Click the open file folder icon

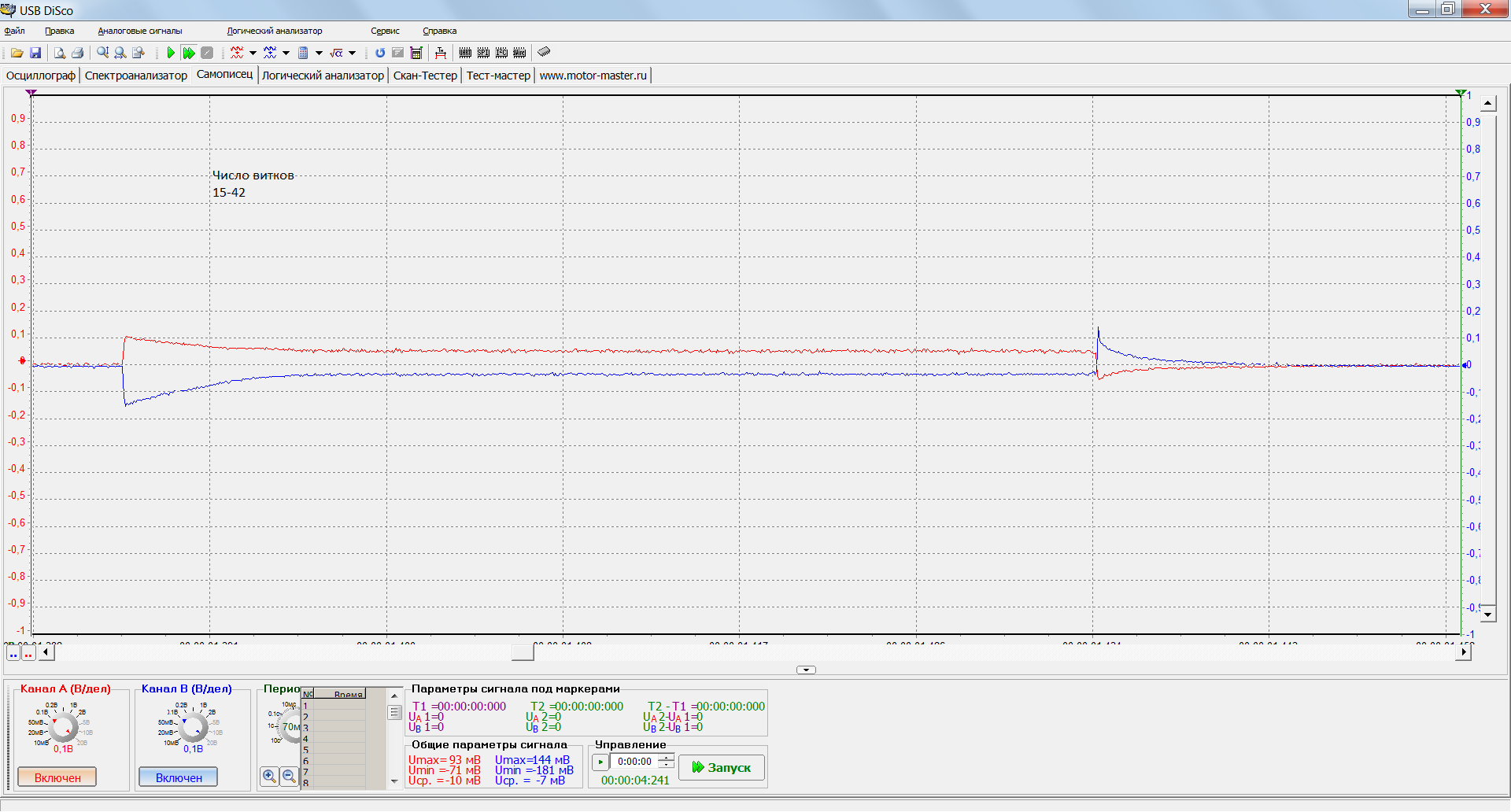pos(17,53)
